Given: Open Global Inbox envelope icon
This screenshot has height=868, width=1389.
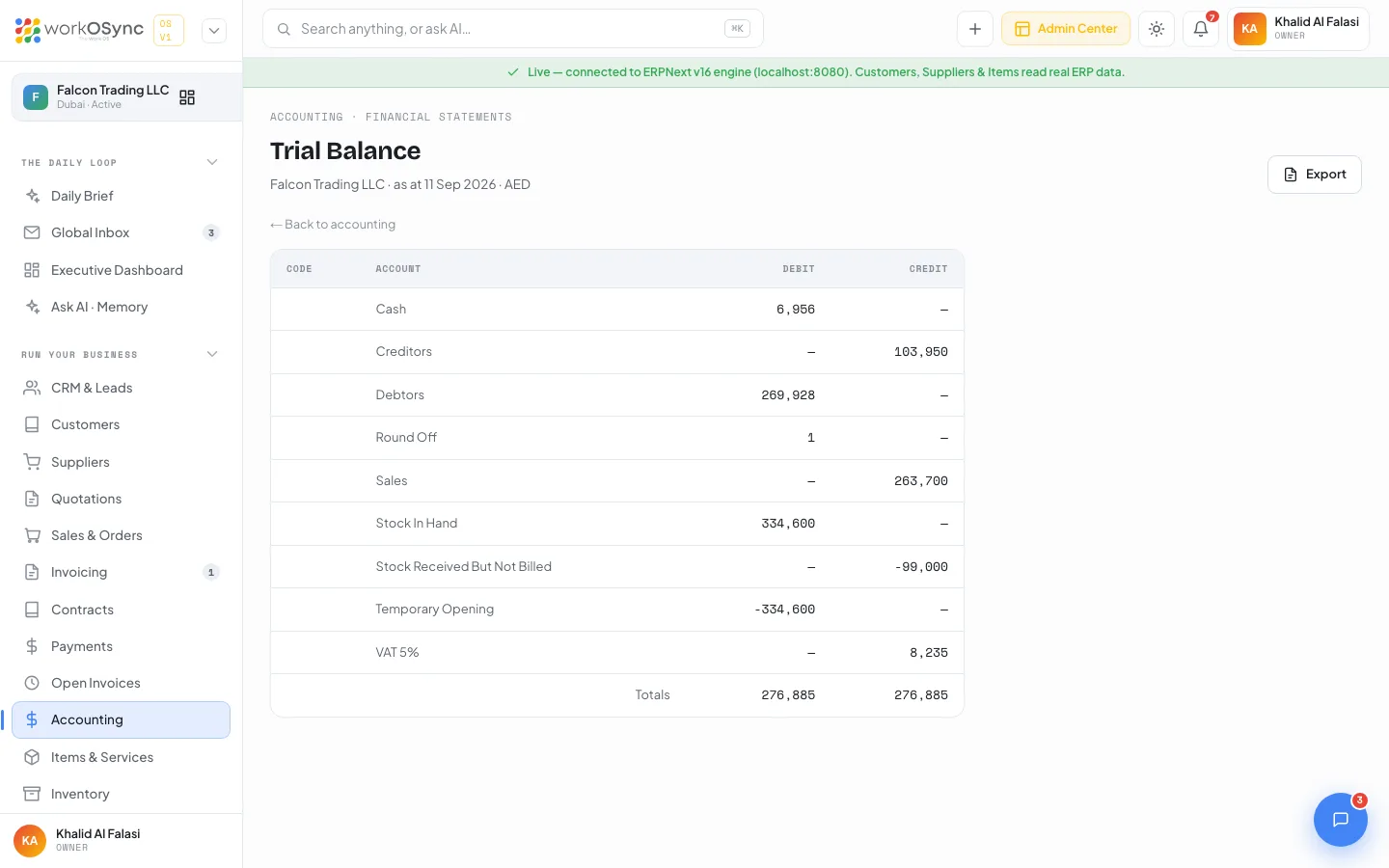Looking at the screenshot, I should 32,232.
